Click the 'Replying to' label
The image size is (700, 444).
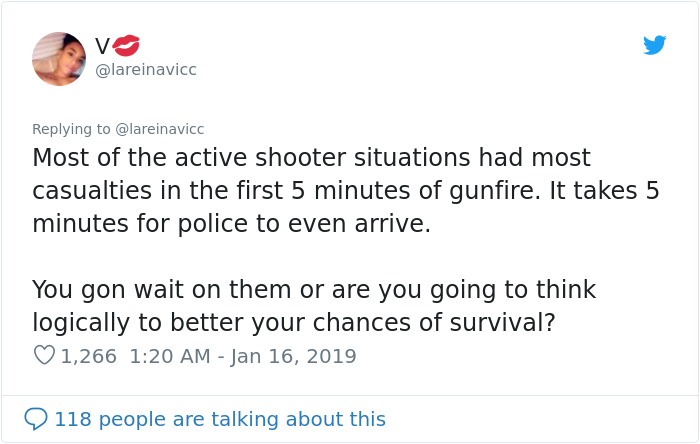71,128
